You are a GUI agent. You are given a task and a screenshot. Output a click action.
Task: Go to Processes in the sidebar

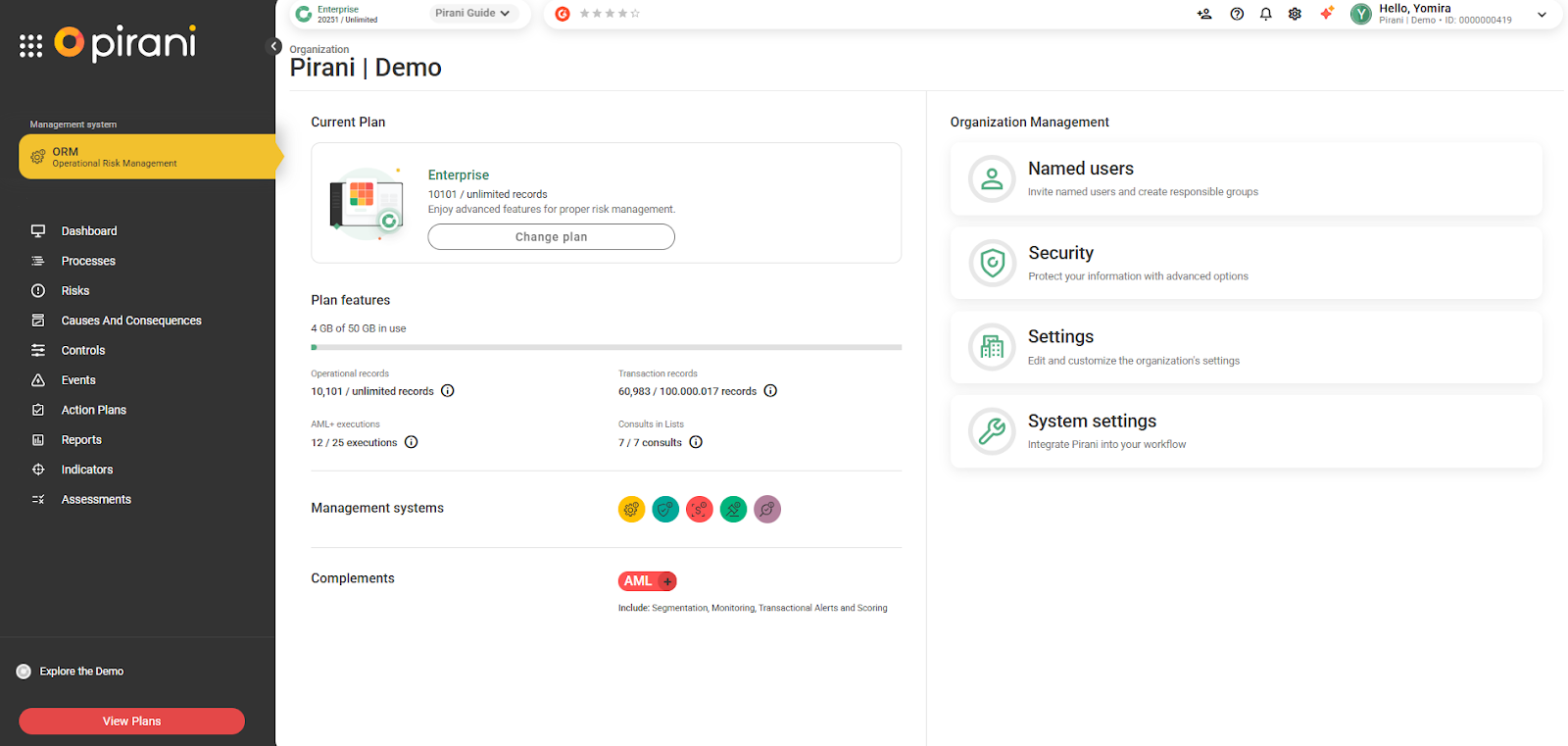(88, 261)
